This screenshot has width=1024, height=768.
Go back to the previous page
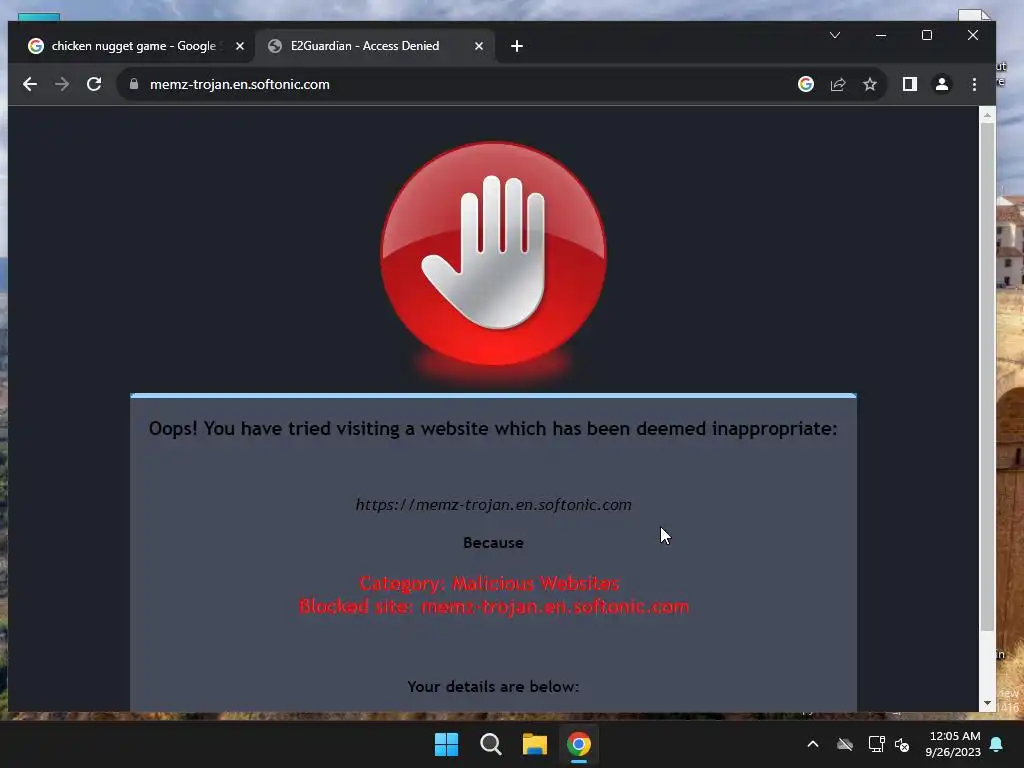(x=30, y=84)
